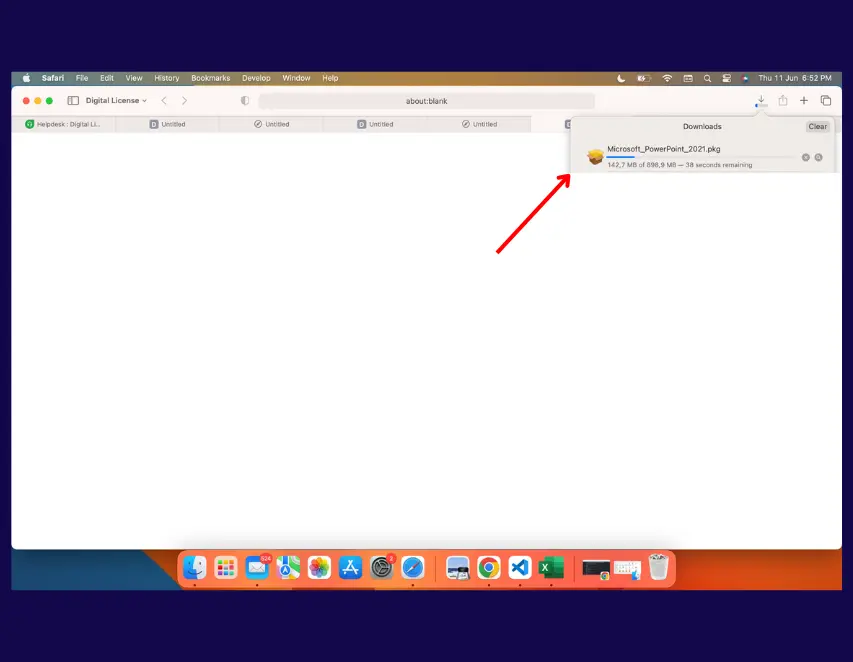
Task: Open Photos from the Dock
Action: coord(319,568)
